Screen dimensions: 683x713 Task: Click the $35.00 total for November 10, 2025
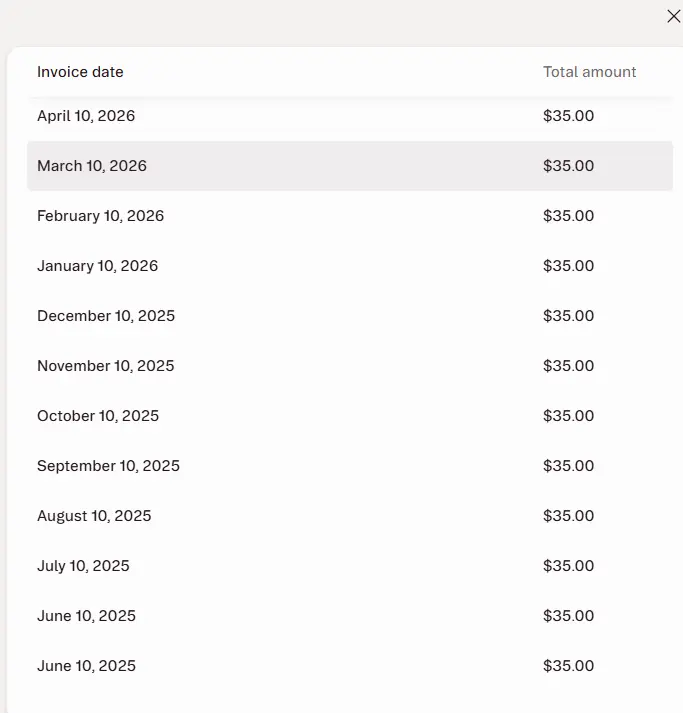point(568,366)
